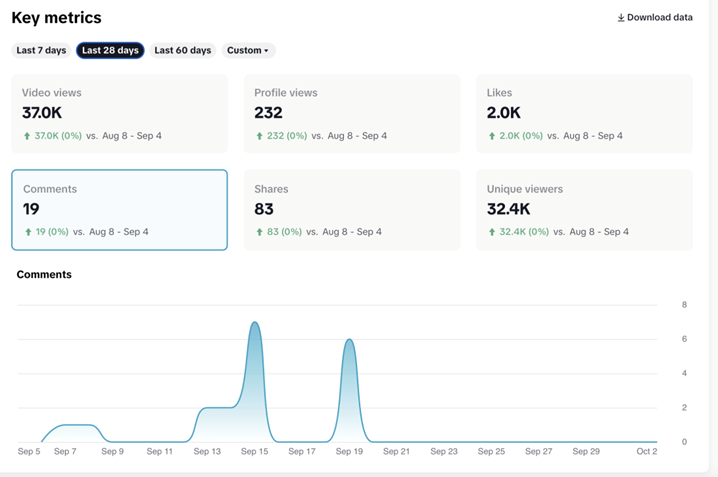Image resolution: width=718 pixels, height=477 pixels.
Task: Click the green up arrow in Video views
Action: point(27,136)
